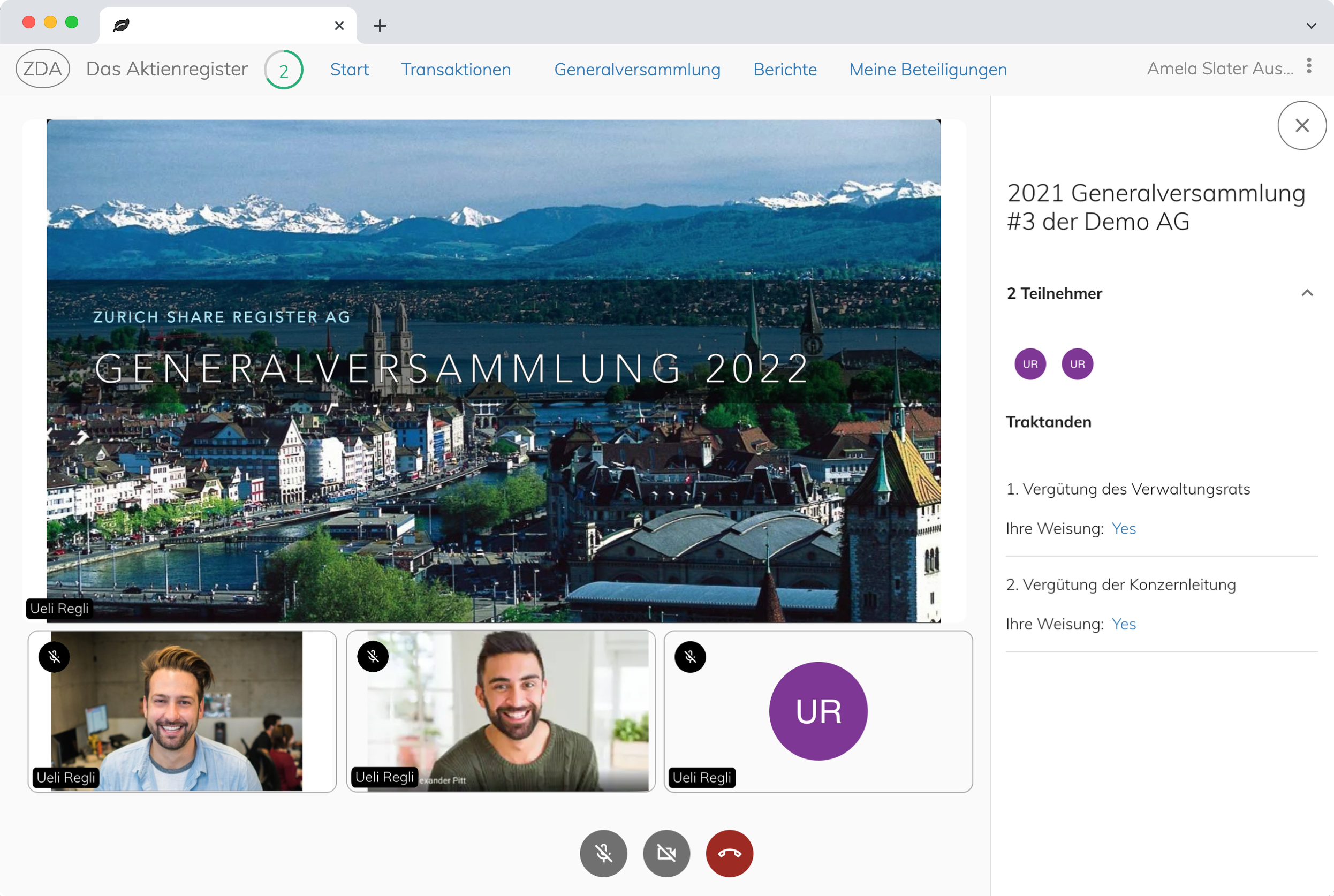The width and height of the screenshot is (1334, 896).
Task: Open the Generalversammlung menu item
Action: tap(636, 70)
